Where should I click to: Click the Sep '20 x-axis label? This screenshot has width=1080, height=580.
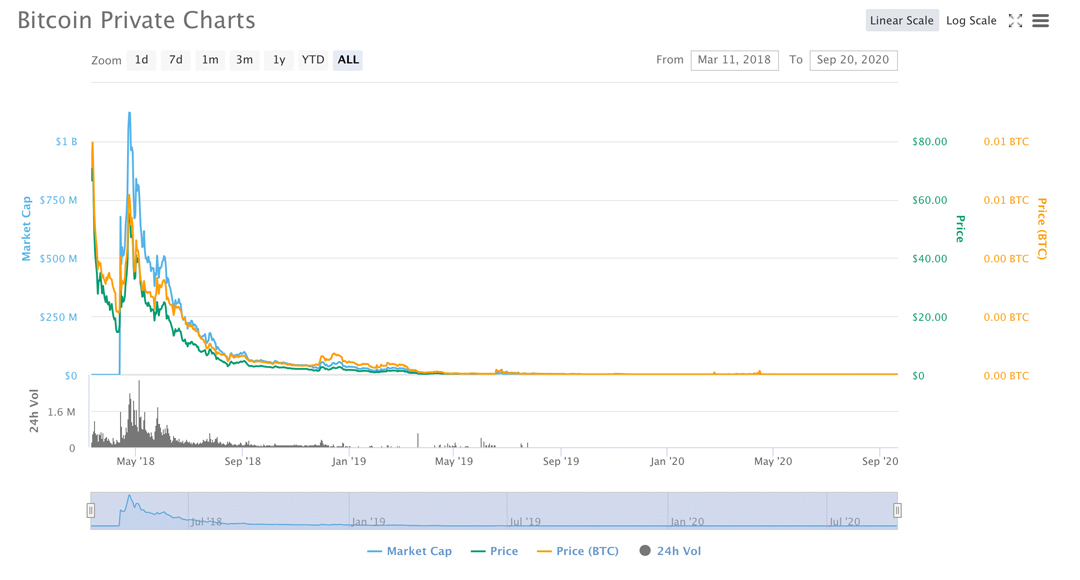point(880,462)
